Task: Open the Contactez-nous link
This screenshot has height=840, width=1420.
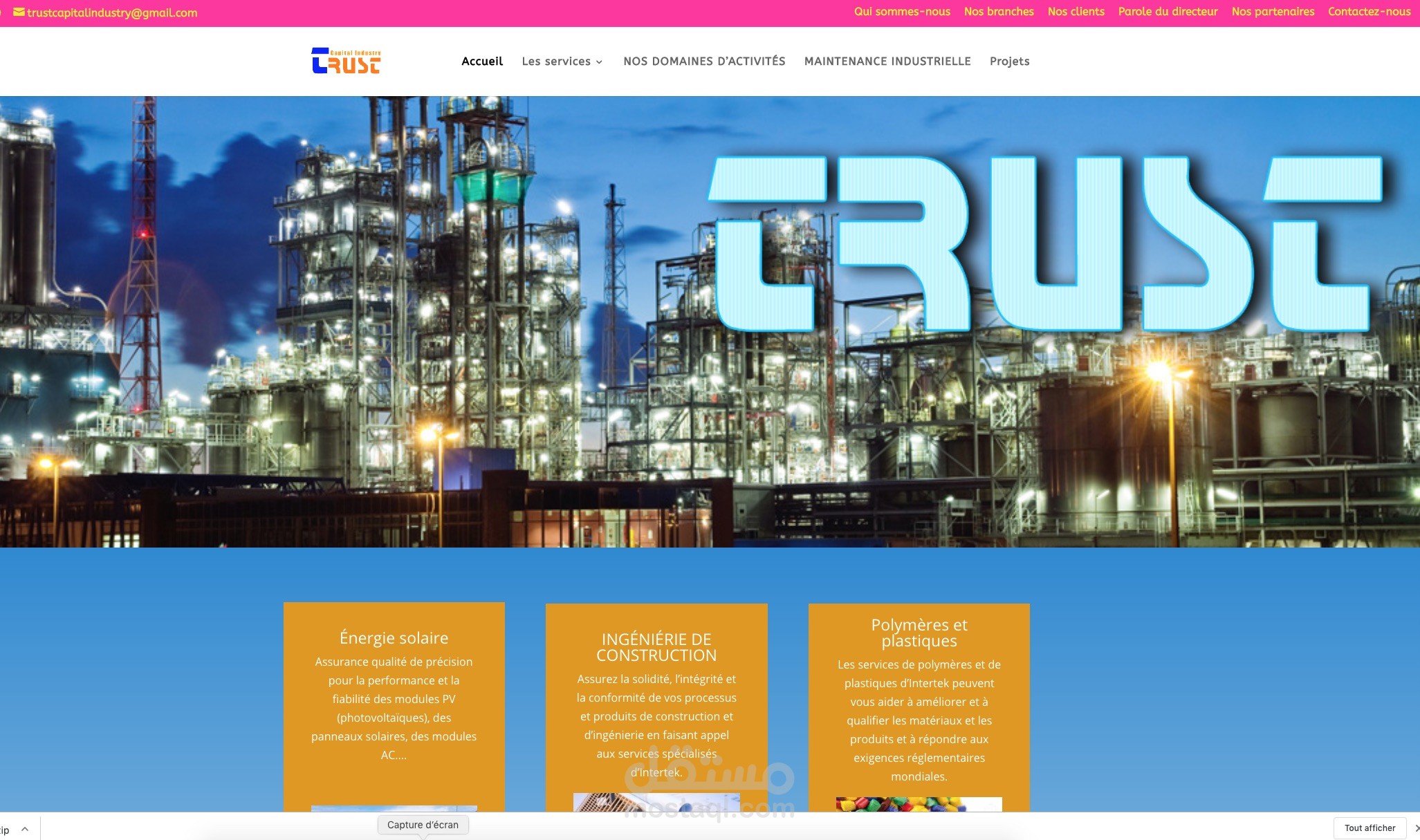Action: click(x=1369, y=12)
